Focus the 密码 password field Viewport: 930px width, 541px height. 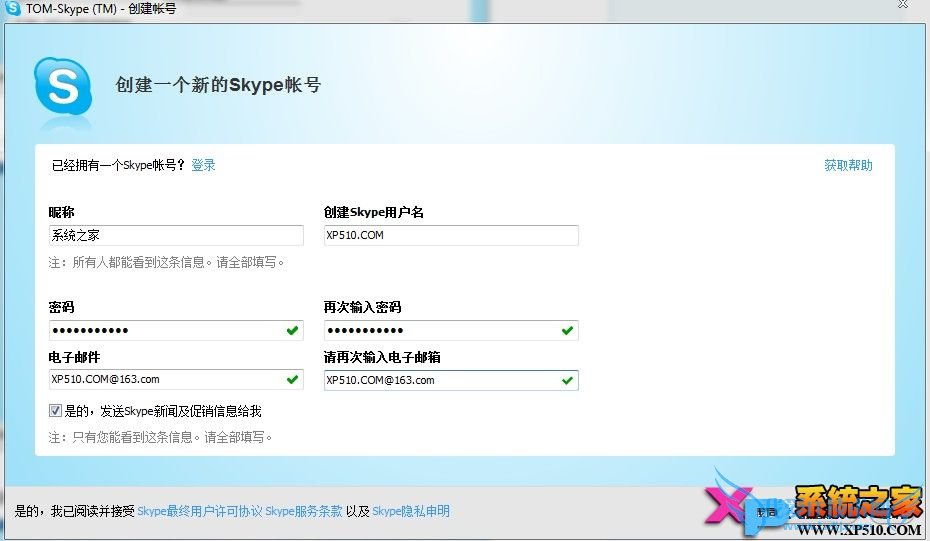click(x=176, y=330)
